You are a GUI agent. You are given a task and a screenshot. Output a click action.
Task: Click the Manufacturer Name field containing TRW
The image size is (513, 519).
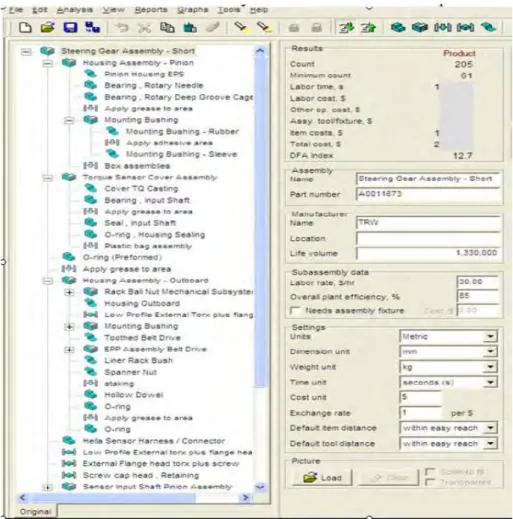tap(428, 223)
